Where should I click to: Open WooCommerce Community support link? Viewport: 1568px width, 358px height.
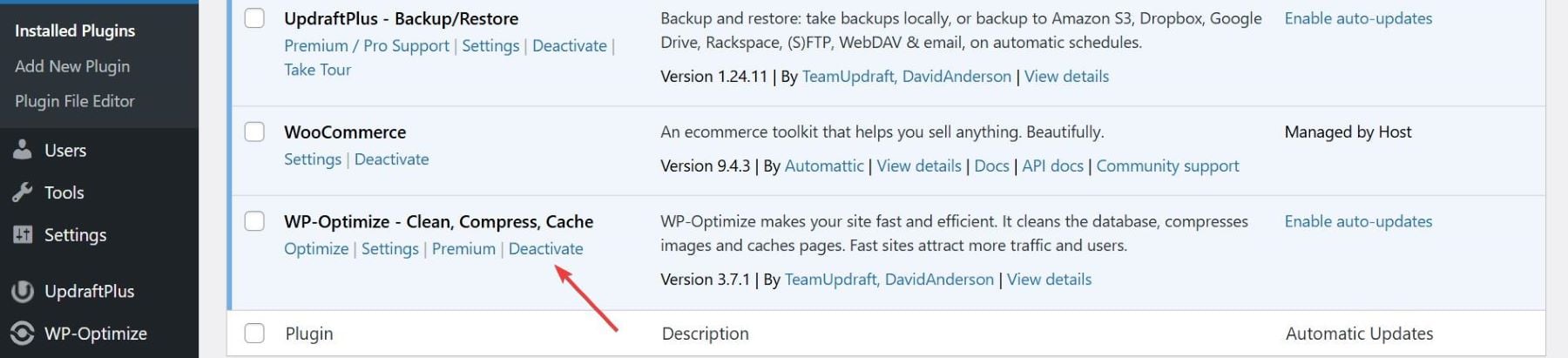pos(1167,165)
